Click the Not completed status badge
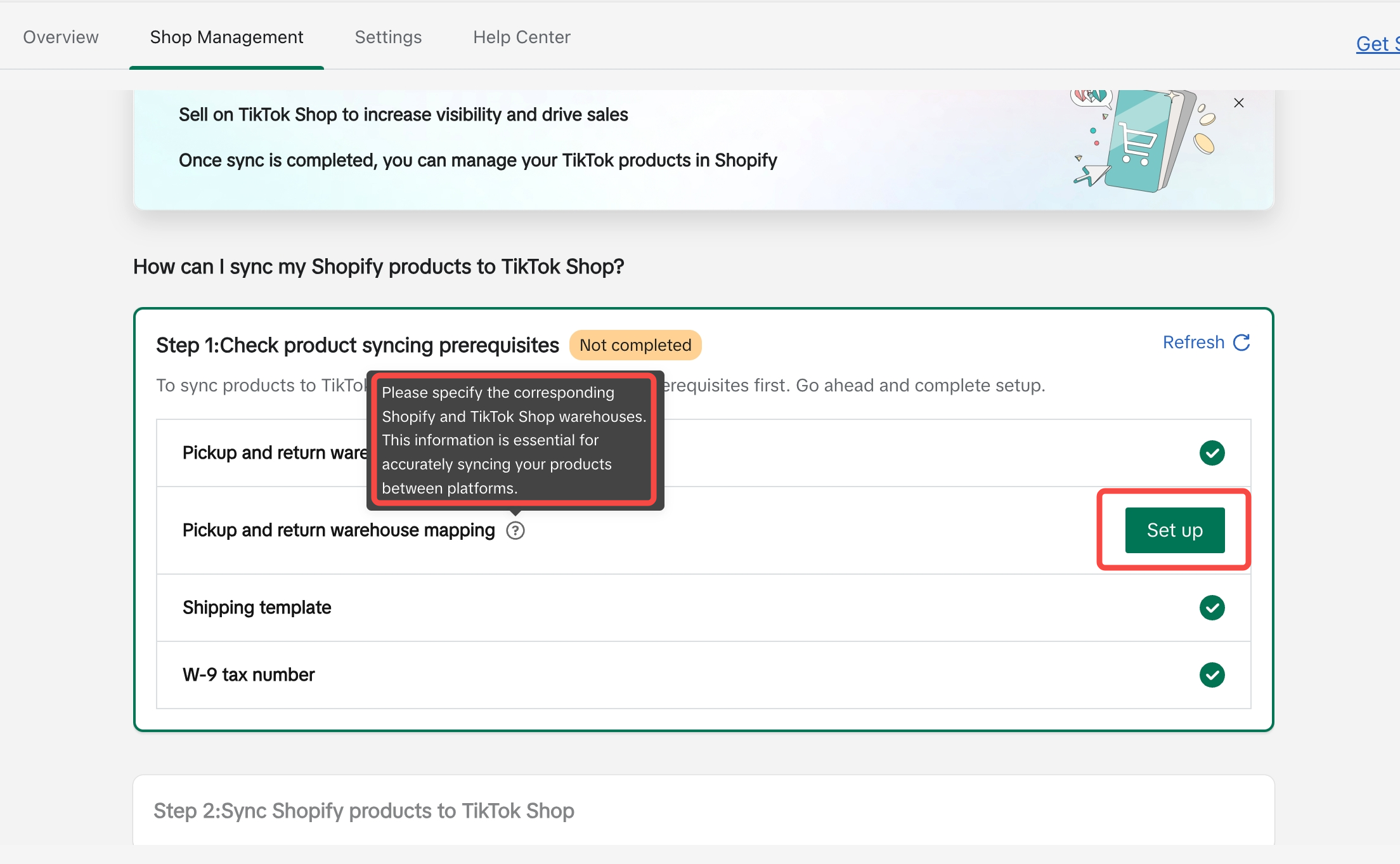The image size is (1400, 864). 635,345
